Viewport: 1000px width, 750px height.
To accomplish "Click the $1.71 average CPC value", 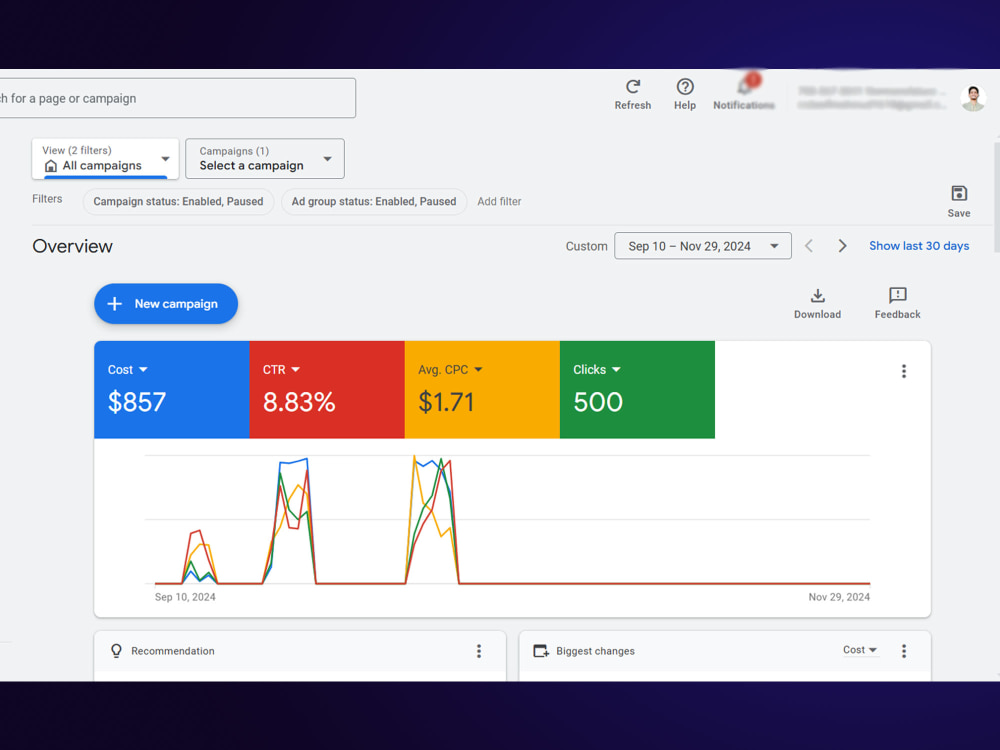I will click(x=446, y=402).
